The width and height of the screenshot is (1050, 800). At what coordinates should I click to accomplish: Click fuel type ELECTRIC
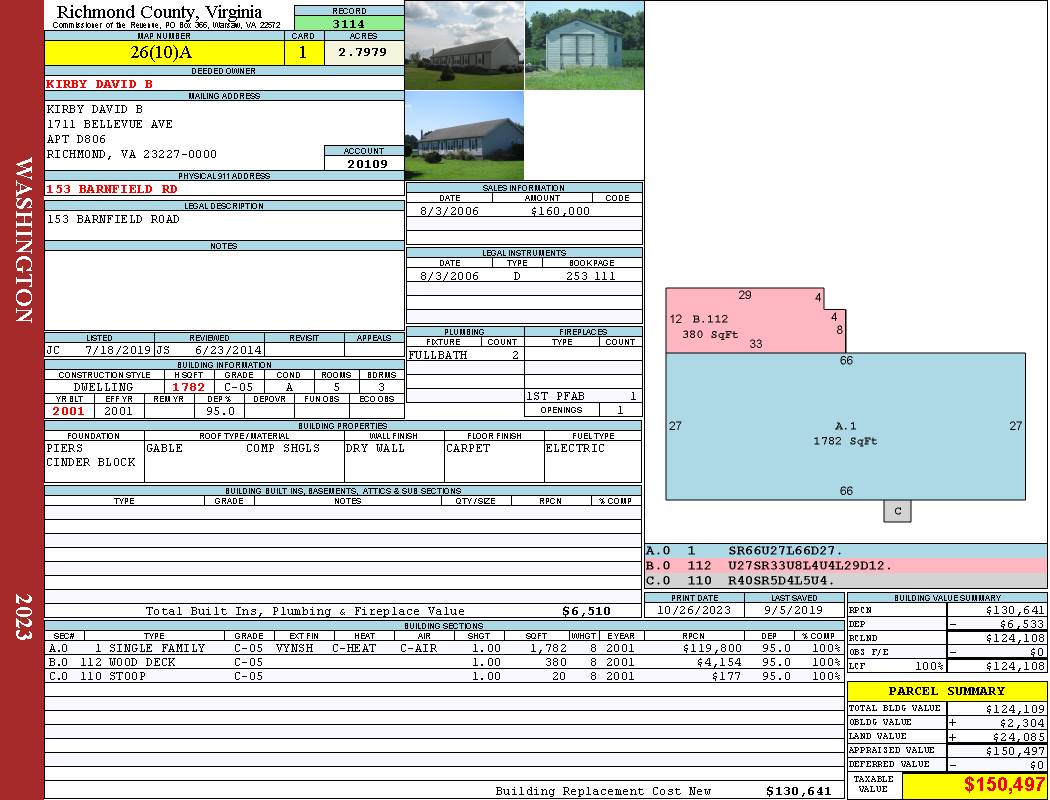[x=575, y=448]
